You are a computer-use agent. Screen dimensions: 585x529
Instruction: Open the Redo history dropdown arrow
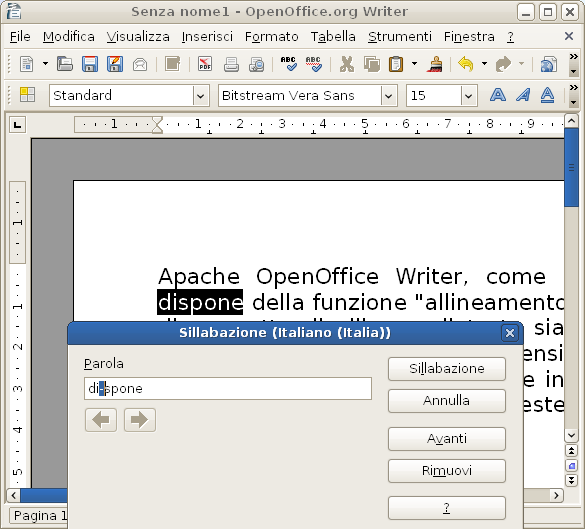click(522, 64)
